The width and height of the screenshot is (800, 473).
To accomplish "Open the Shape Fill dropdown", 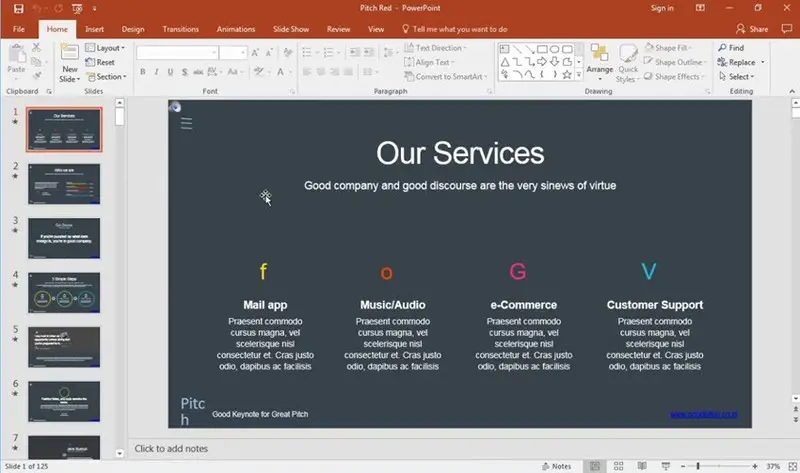I will point(668,48).
